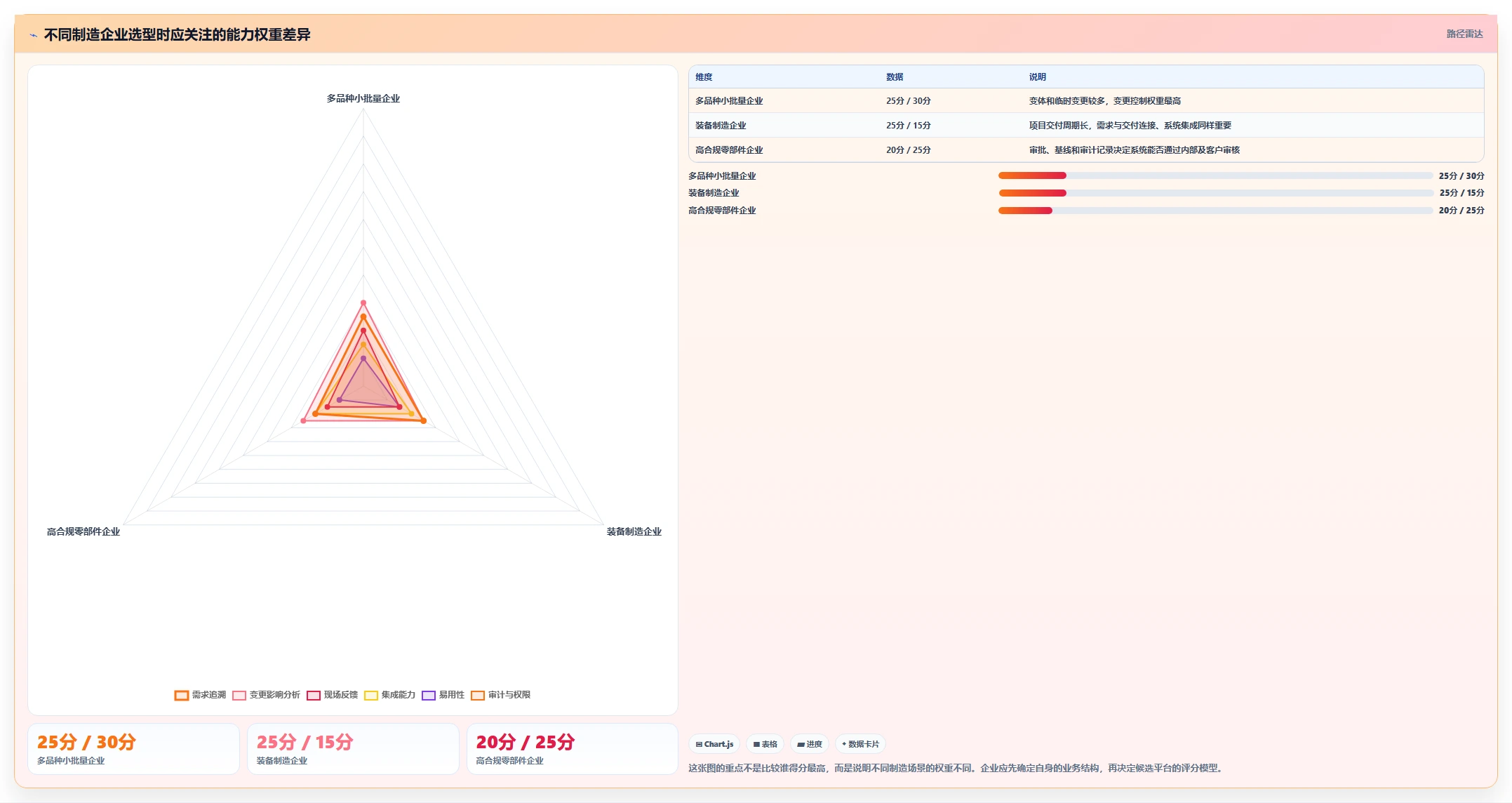The width and height of the screenshot is (1512, 803).
Task: Open the 25分 / 15分 data card
Action: [353, 749]
